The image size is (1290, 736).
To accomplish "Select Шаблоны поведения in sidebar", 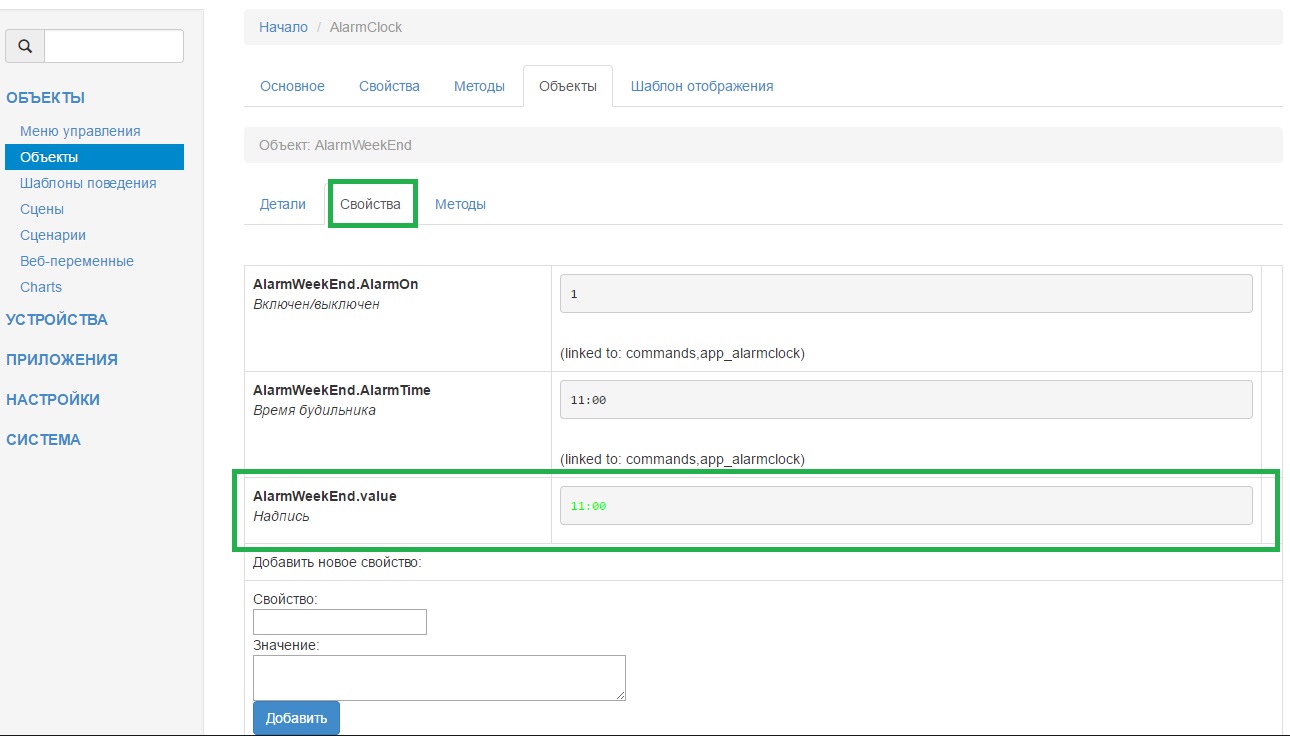I will pos(88,183).
